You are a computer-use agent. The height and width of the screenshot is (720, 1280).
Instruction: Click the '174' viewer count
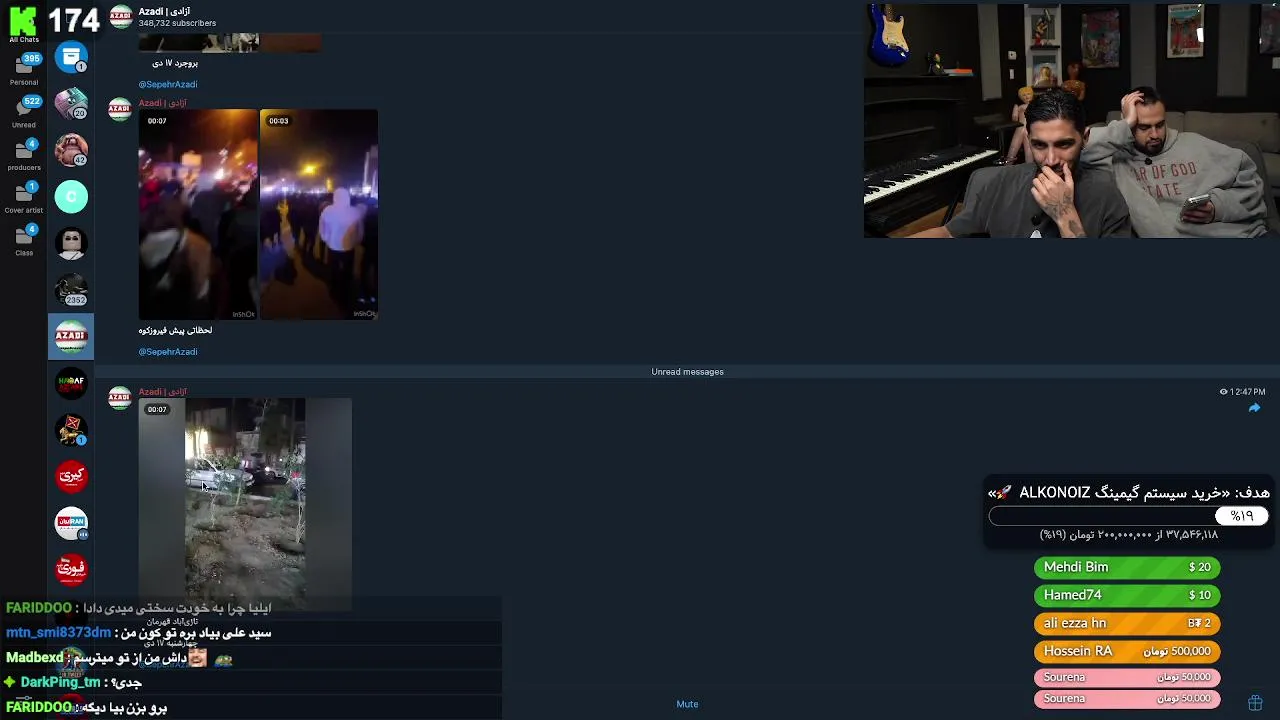73,19
